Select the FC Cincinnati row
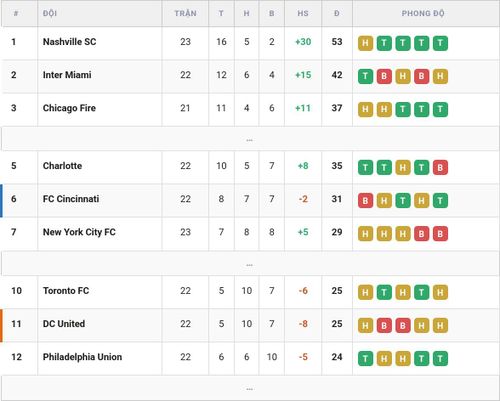Image resolution: width=500 pixels, height=401 pixels. (x=250, y=201)
